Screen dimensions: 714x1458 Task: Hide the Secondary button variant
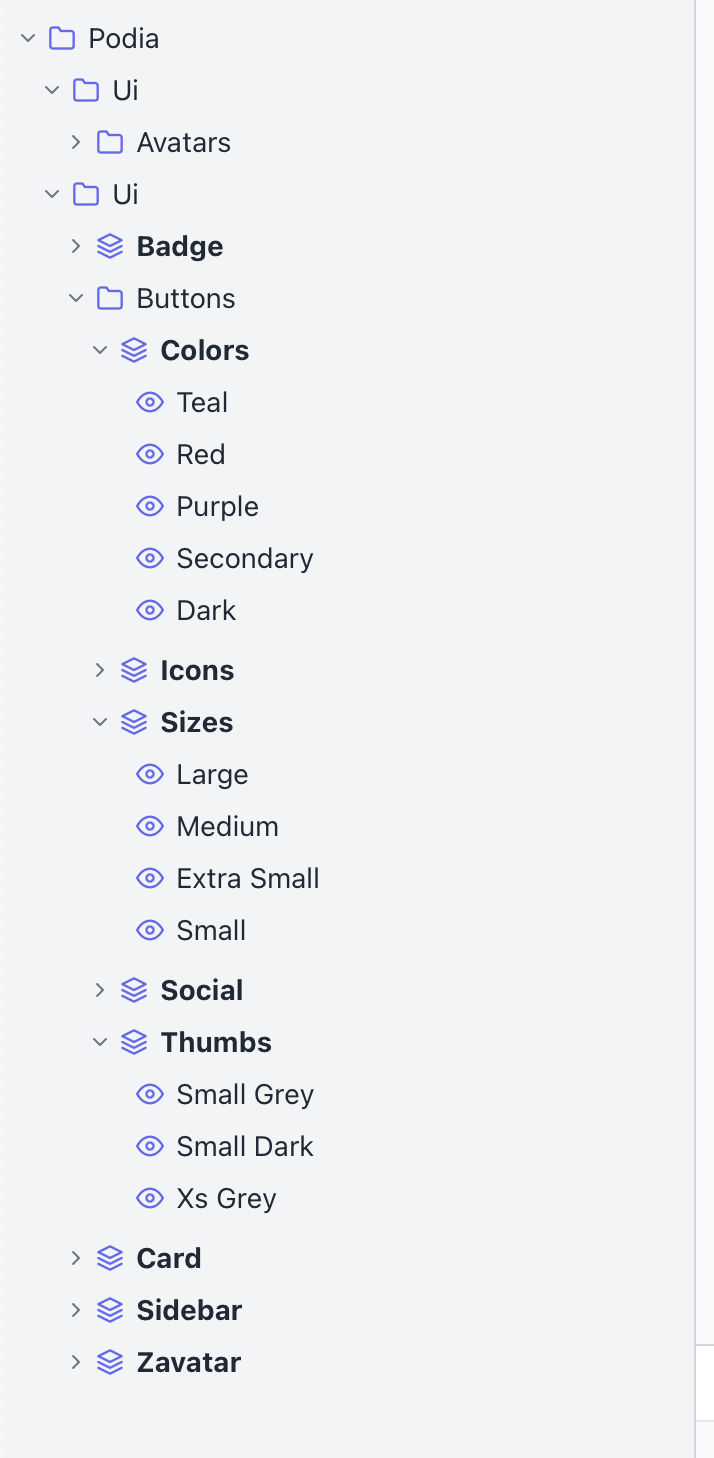pos(150,558)
